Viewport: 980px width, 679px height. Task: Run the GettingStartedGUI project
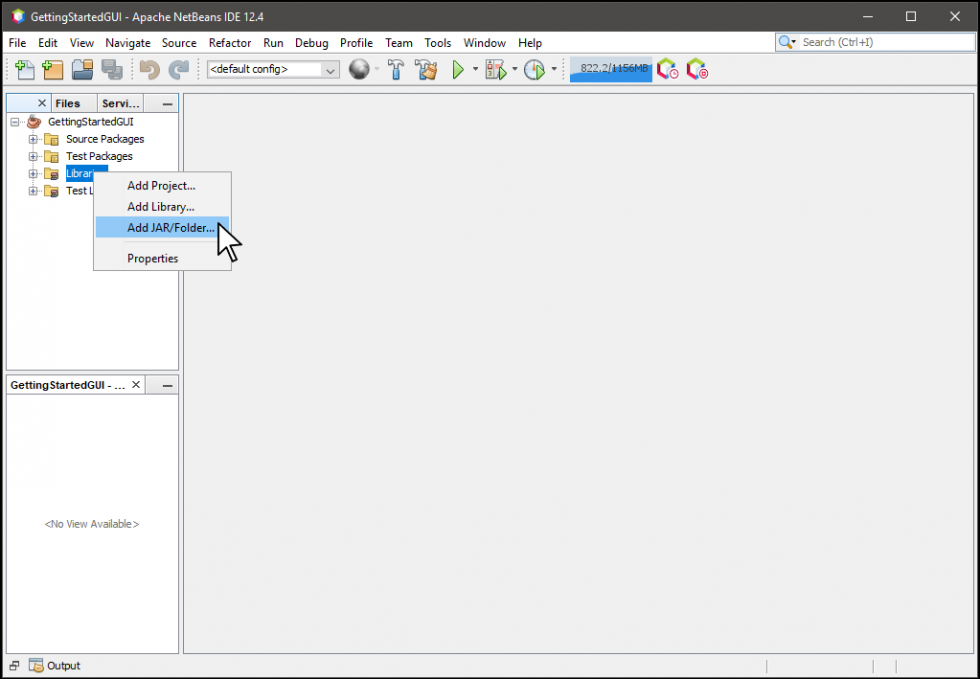(459, 69)
